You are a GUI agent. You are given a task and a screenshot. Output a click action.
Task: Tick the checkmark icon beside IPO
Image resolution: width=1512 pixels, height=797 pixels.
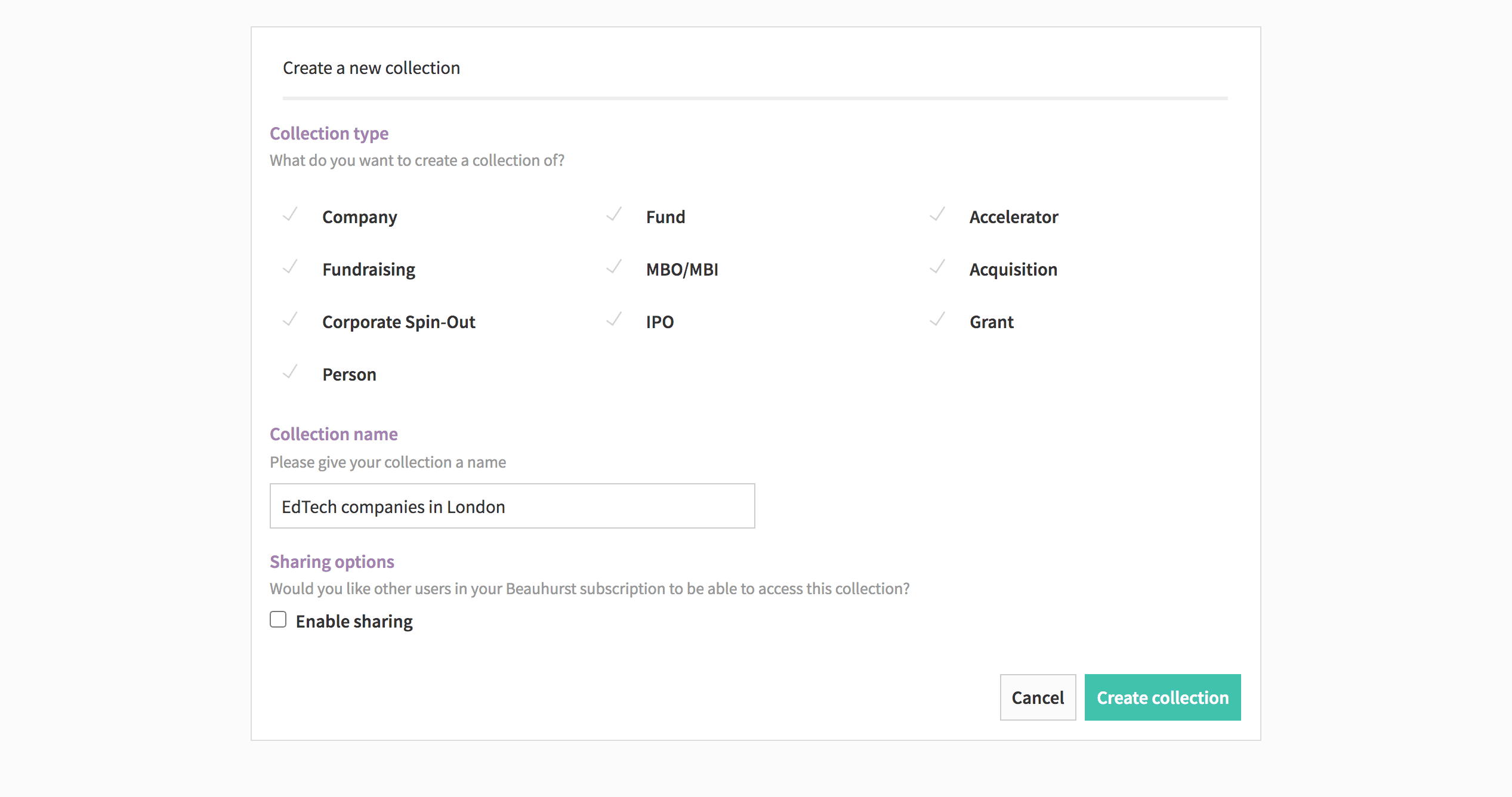click(x=614, y=320)
